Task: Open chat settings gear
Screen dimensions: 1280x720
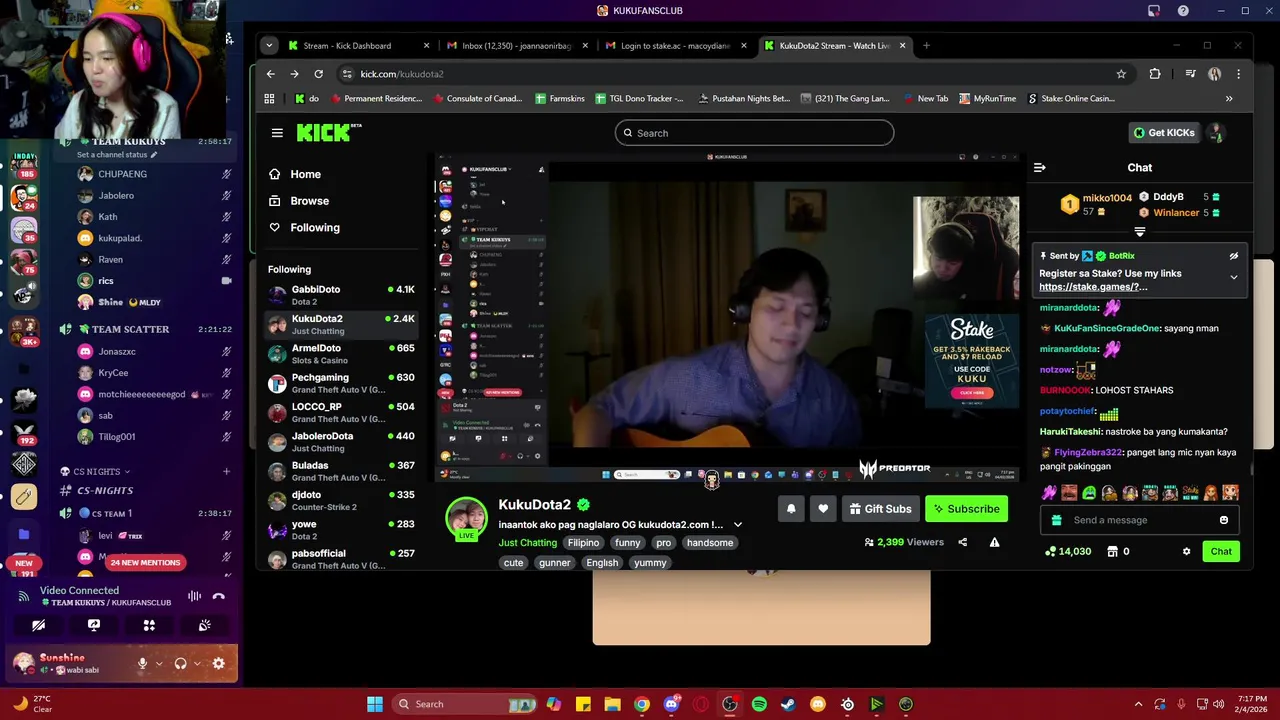Action: [1187, 551]
